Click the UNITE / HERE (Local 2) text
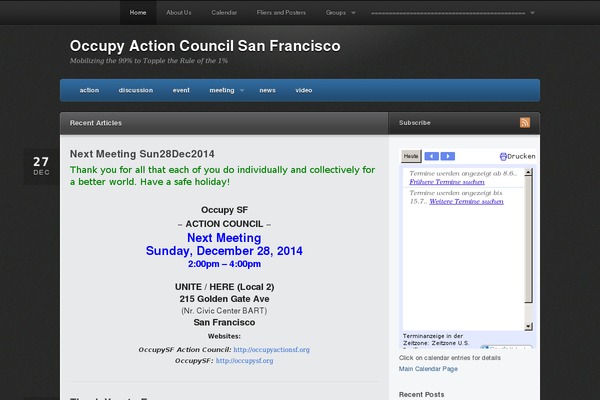This screenshot has height=400, width=600. click(224, 287)
